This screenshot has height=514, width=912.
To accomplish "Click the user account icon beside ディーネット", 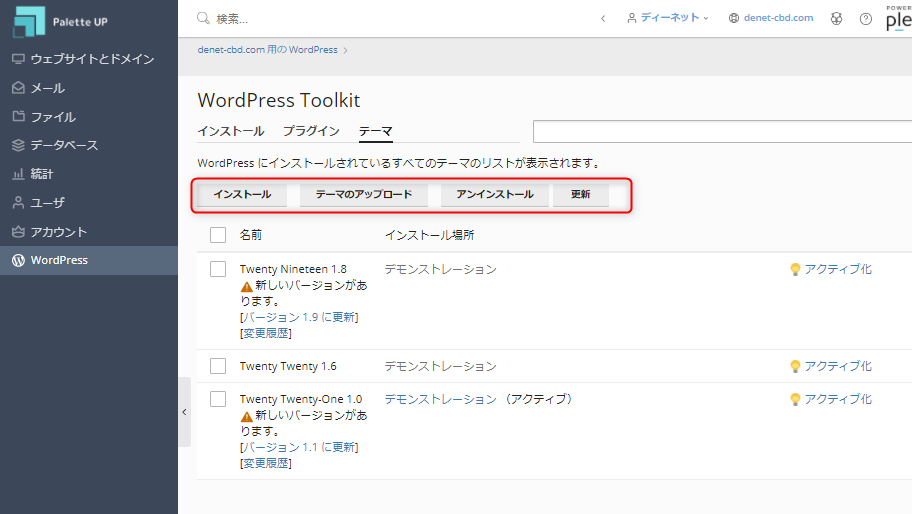I will [x=632, y=19].
